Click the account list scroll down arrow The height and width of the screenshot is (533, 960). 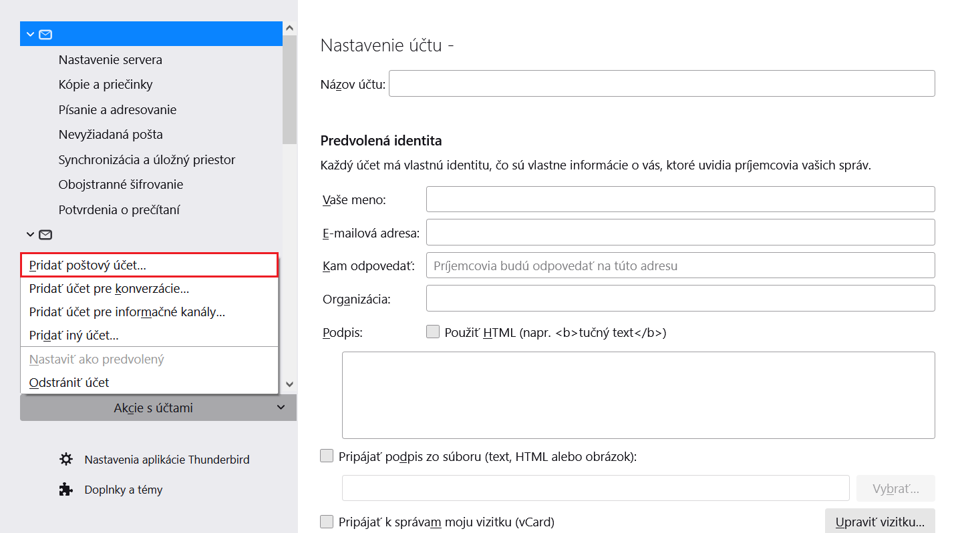tap(290, 384)
